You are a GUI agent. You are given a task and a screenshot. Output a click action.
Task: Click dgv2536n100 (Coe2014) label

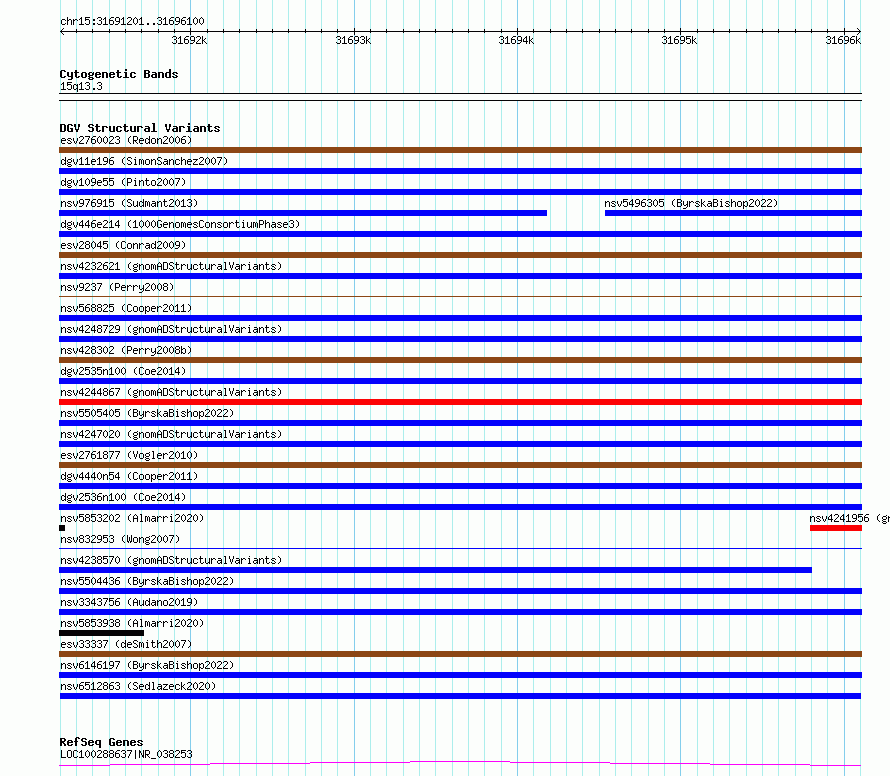pos(123,497)
